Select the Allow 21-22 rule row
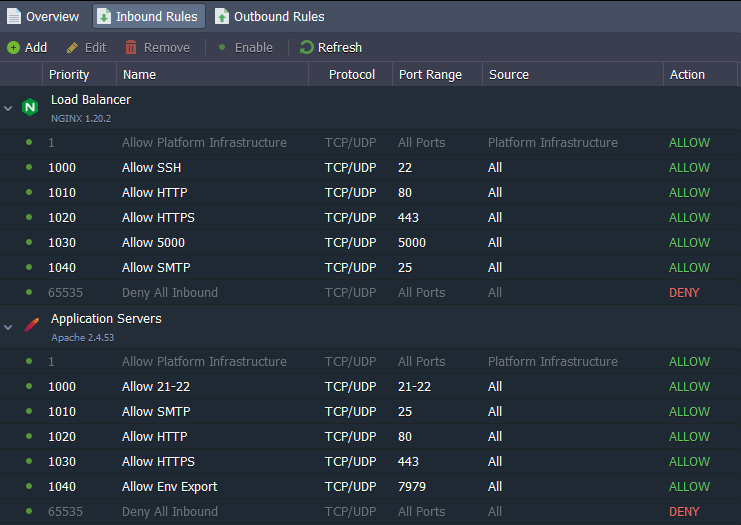 (x=370, y=387)
